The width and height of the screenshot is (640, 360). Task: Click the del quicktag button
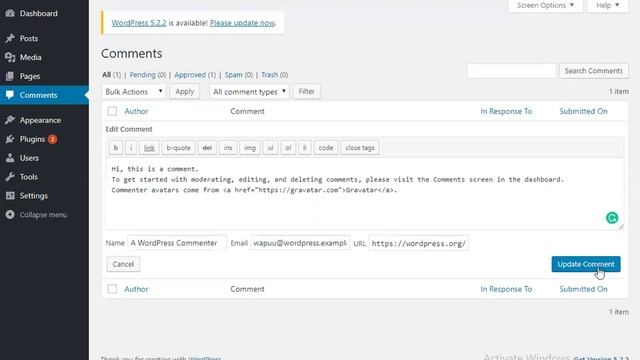(x=207, y=148)
